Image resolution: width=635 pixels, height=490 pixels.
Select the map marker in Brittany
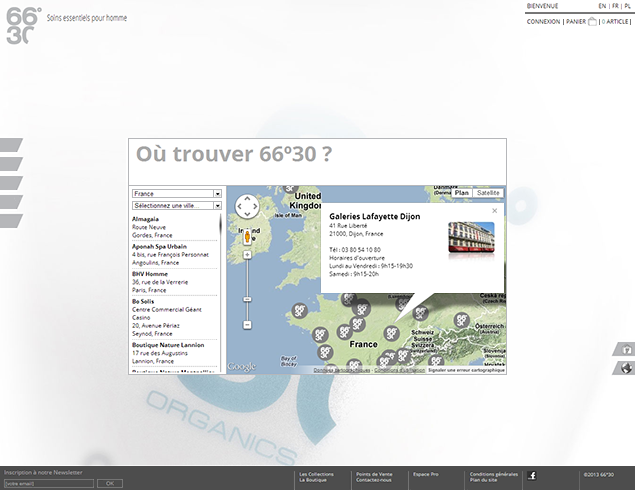coord(300,311)
